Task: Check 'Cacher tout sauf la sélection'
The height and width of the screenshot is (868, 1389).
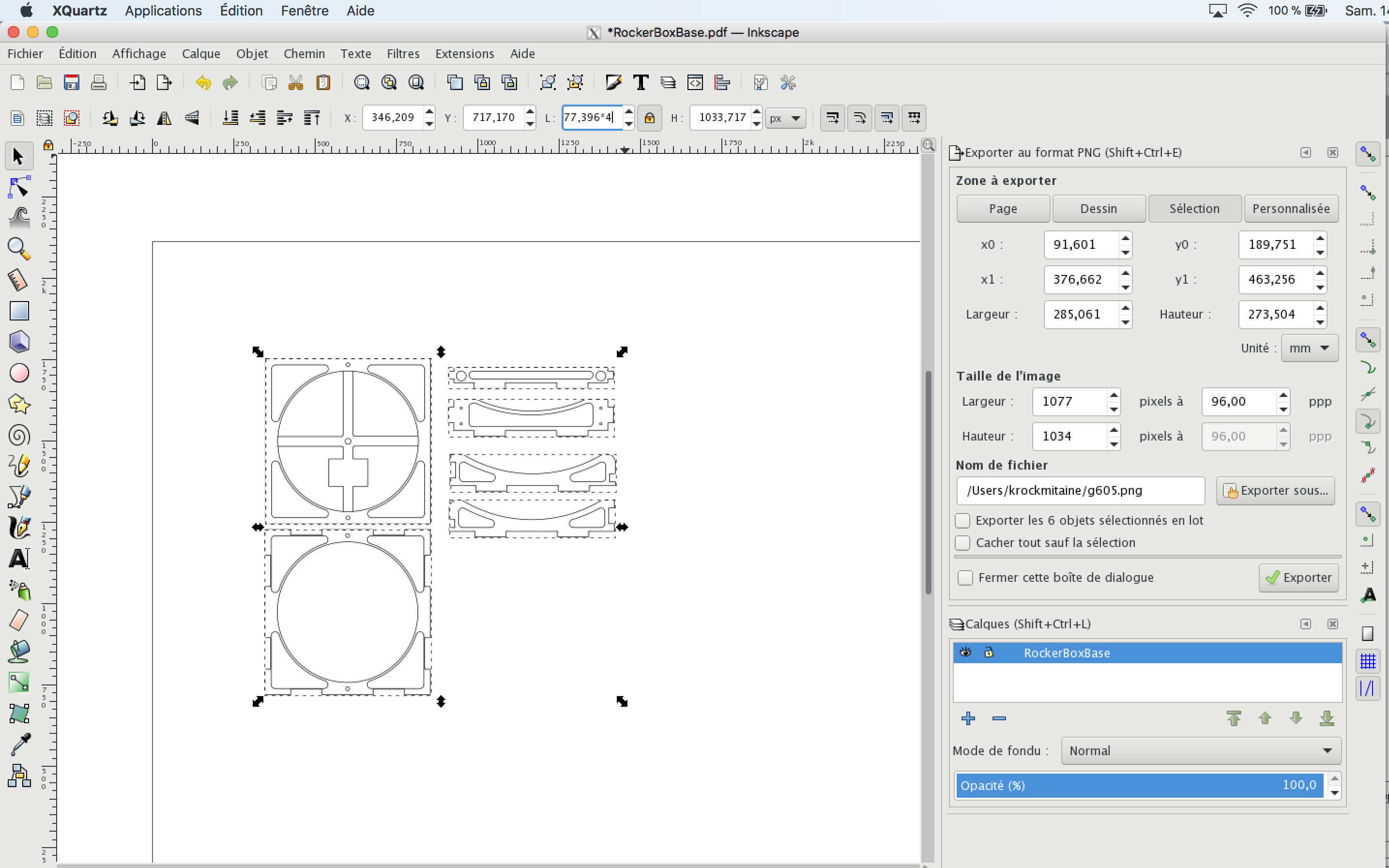Action: 962,543
